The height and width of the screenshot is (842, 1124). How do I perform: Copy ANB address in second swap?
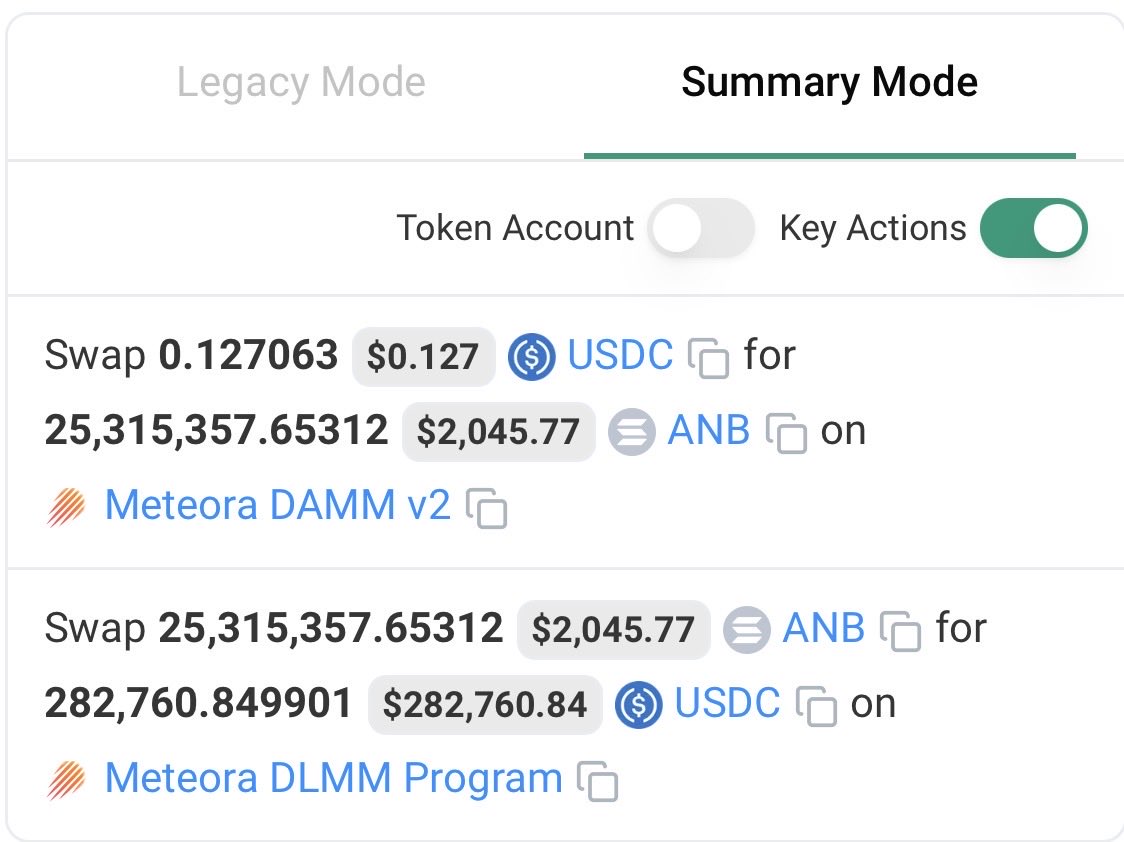pos(900,631)
